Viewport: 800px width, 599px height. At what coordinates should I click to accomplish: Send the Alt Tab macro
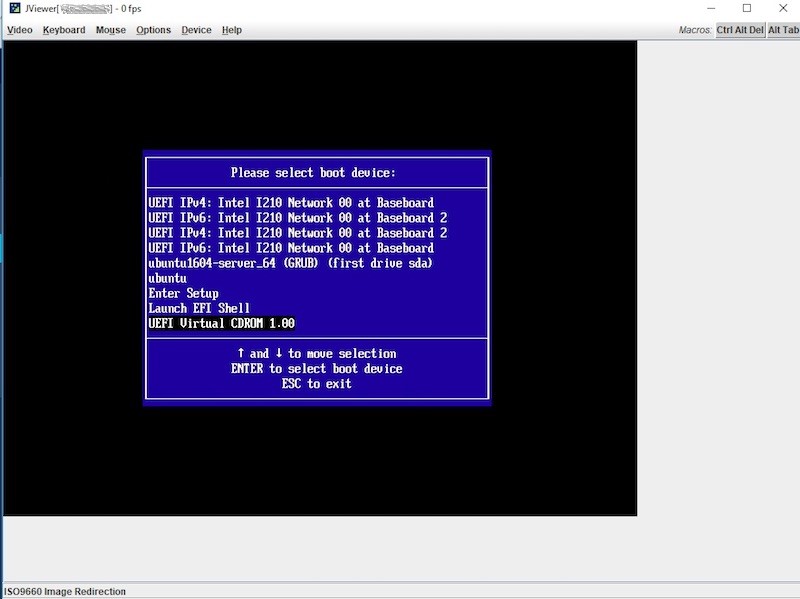point(782,30)
